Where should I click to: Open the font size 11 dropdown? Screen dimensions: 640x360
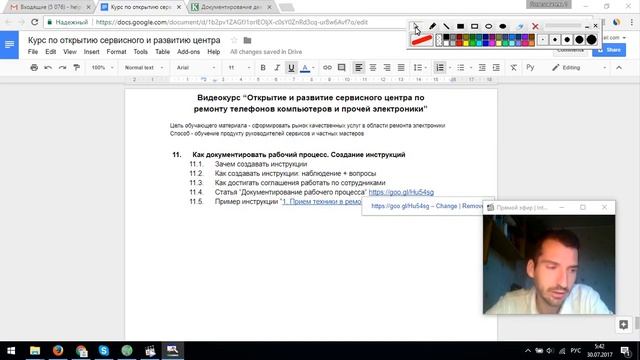(x=239, y=67)
